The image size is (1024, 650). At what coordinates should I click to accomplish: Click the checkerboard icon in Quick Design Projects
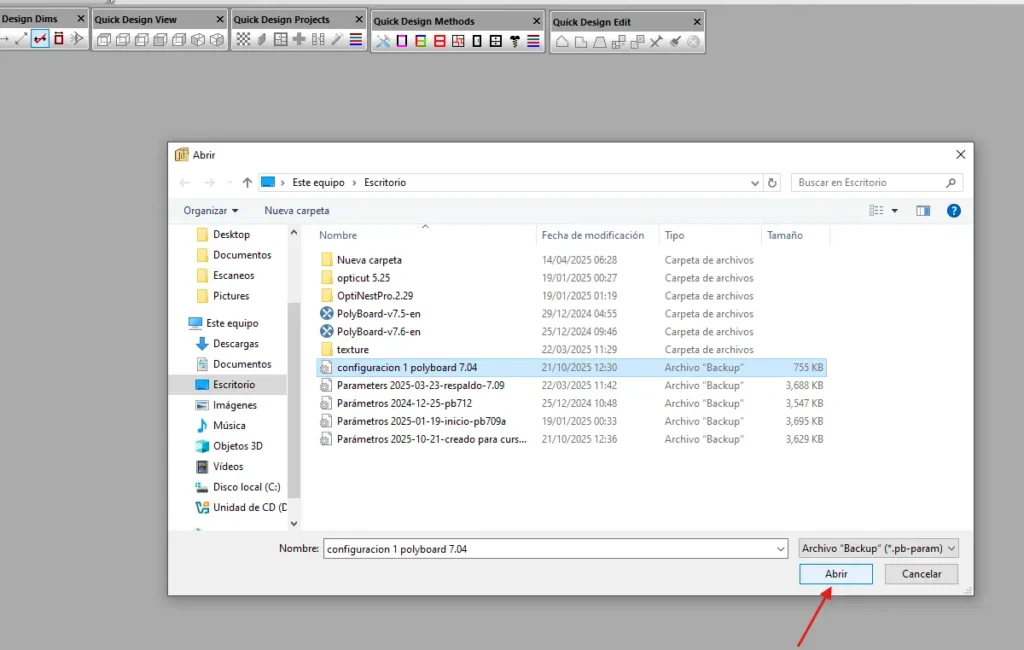(243, 40)
